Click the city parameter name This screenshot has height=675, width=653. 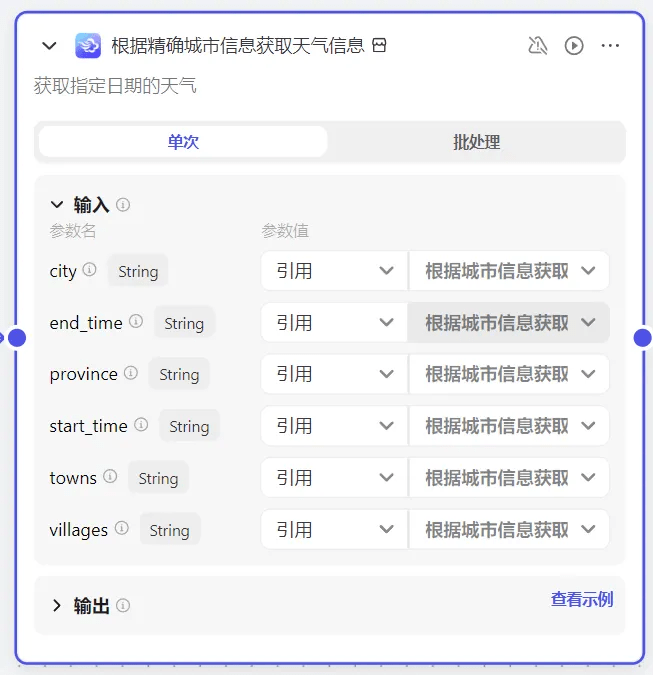point(63,271)
